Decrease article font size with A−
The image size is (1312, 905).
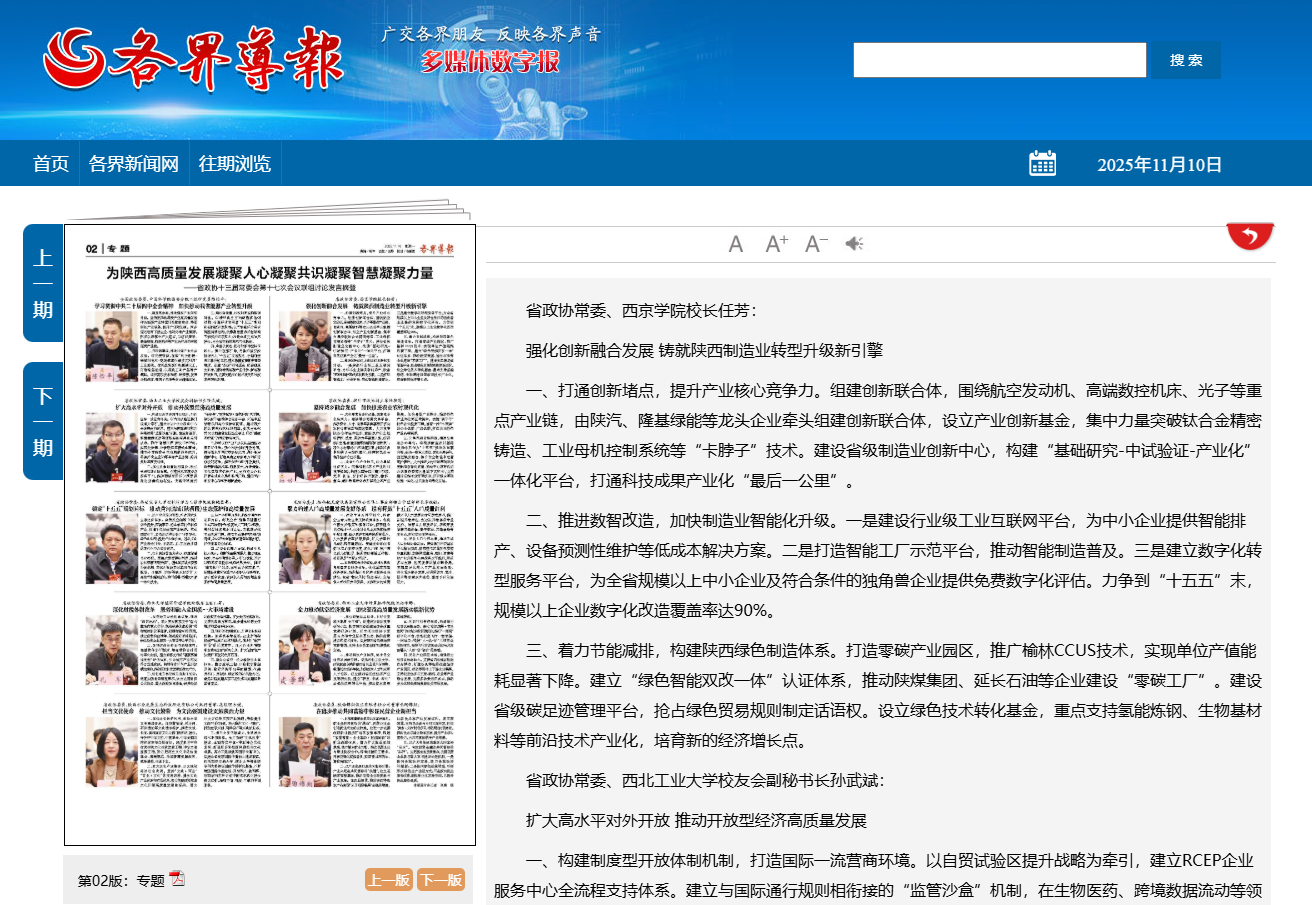816,244
